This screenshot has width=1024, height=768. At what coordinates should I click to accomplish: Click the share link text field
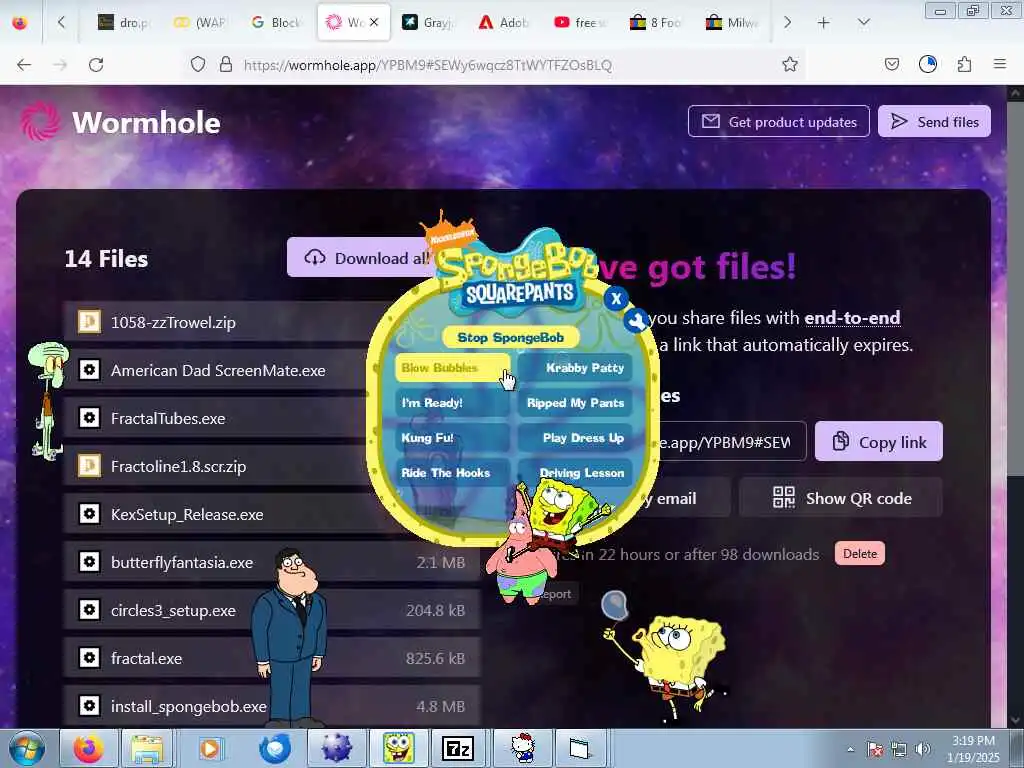[731, 442]
